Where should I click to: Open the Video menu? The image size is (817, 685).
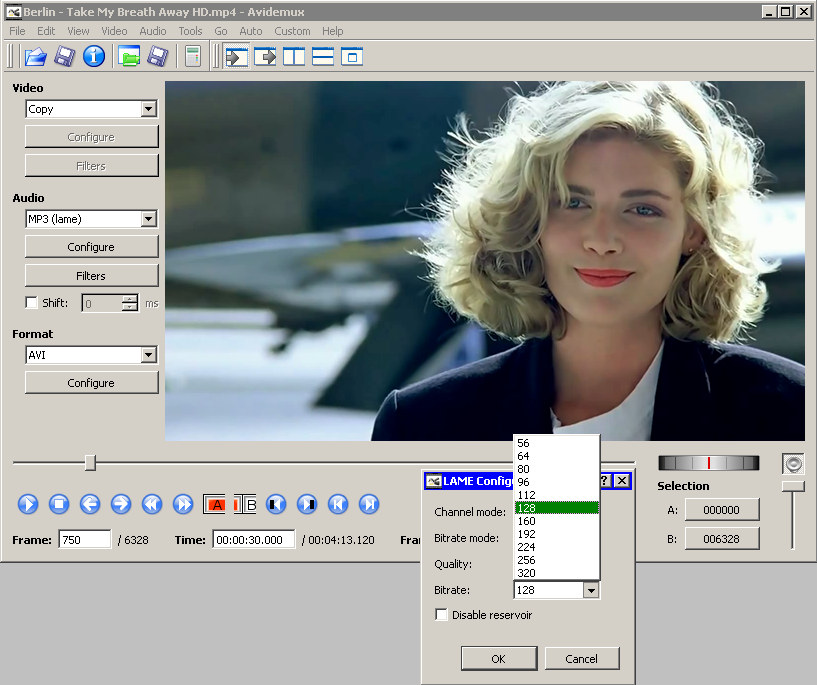pyautogui.click(x=114, y=31)
